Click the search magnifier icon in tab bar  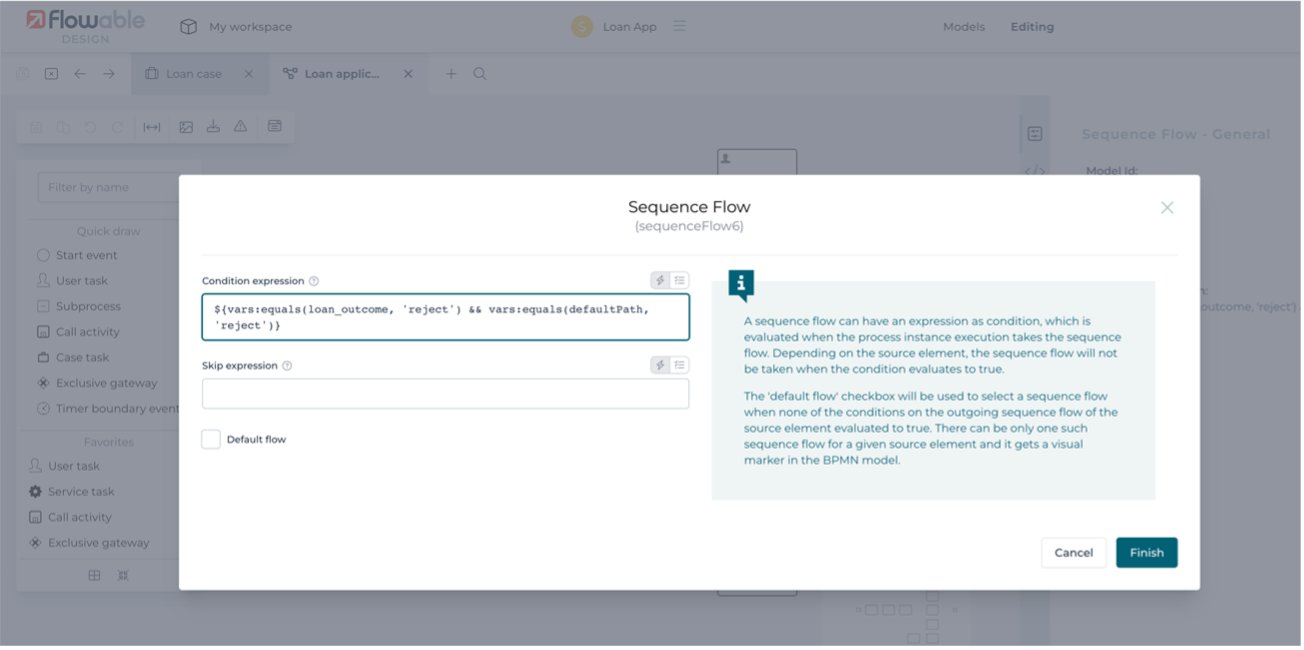480,74
